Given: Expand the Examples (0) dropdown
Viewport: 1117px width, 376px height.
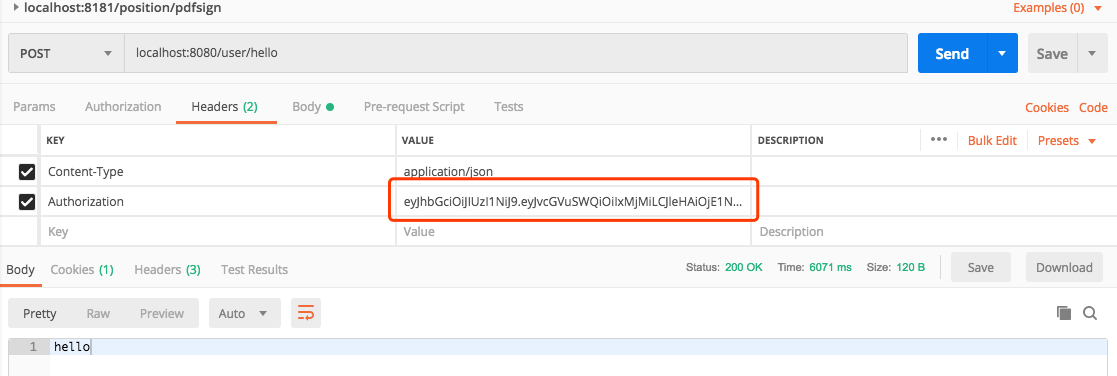Looking at the screenshot, I should coord(1057,9).
